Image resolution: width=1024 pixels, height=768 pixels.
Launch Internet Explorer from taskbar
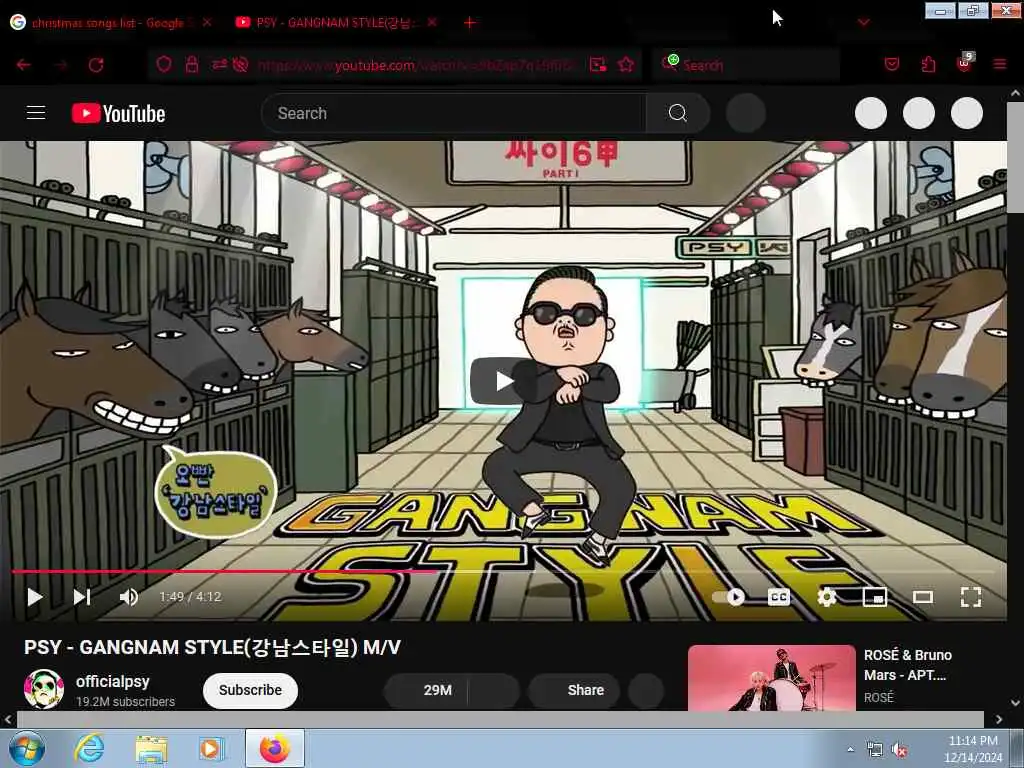(x=89, y=748)
